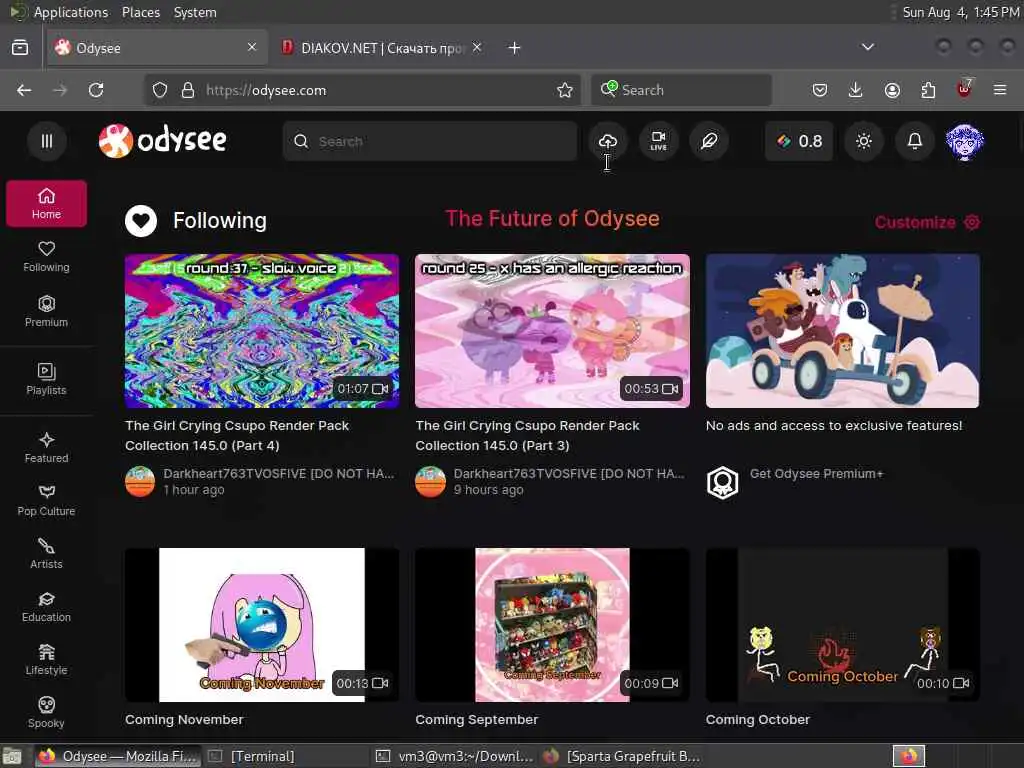Screen dimensions: 1024x768
Task: Open the user avatar menu
Action: [x=965, y=141]
